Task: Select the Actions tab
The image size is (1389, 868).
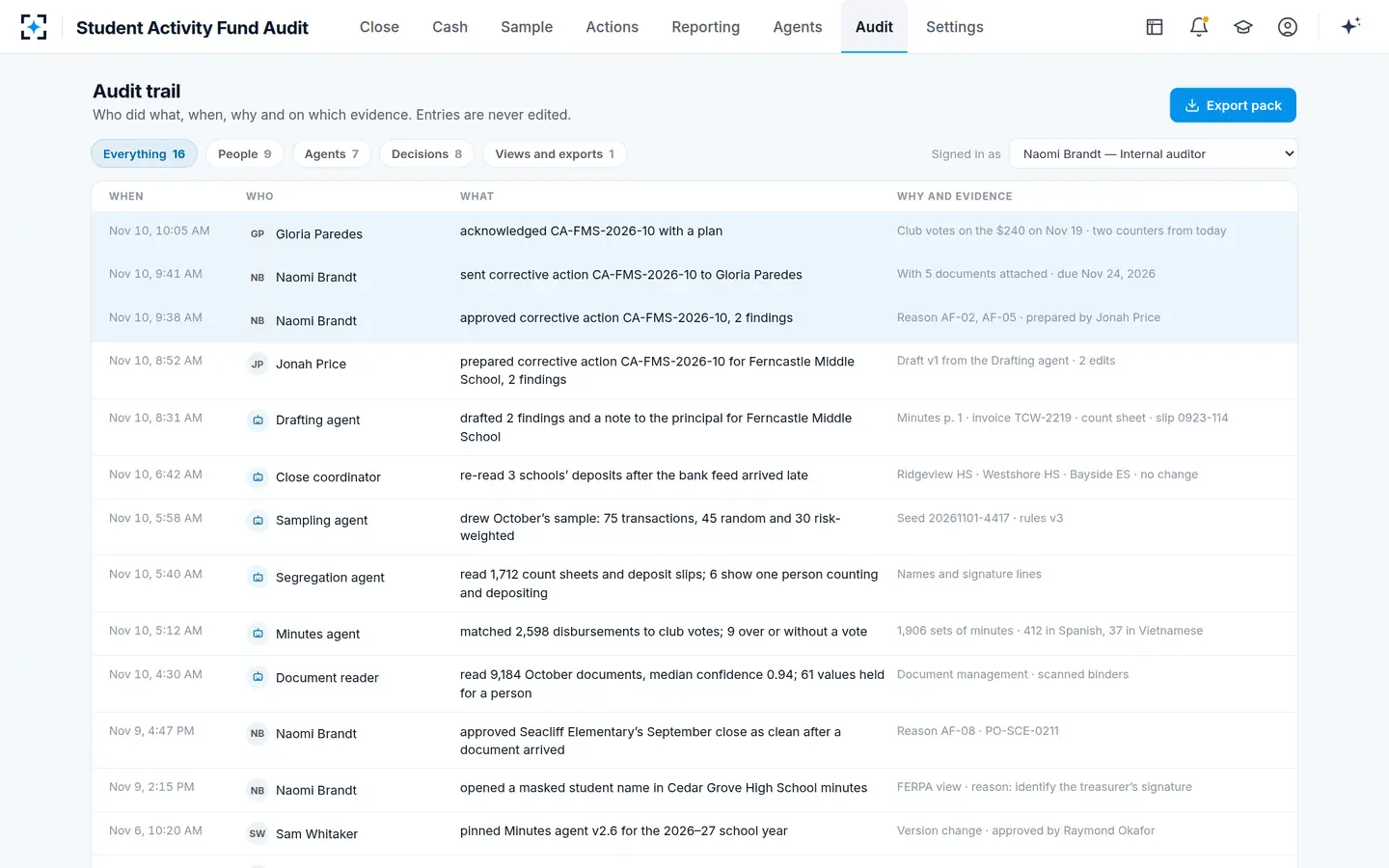Action: point(613,27)
